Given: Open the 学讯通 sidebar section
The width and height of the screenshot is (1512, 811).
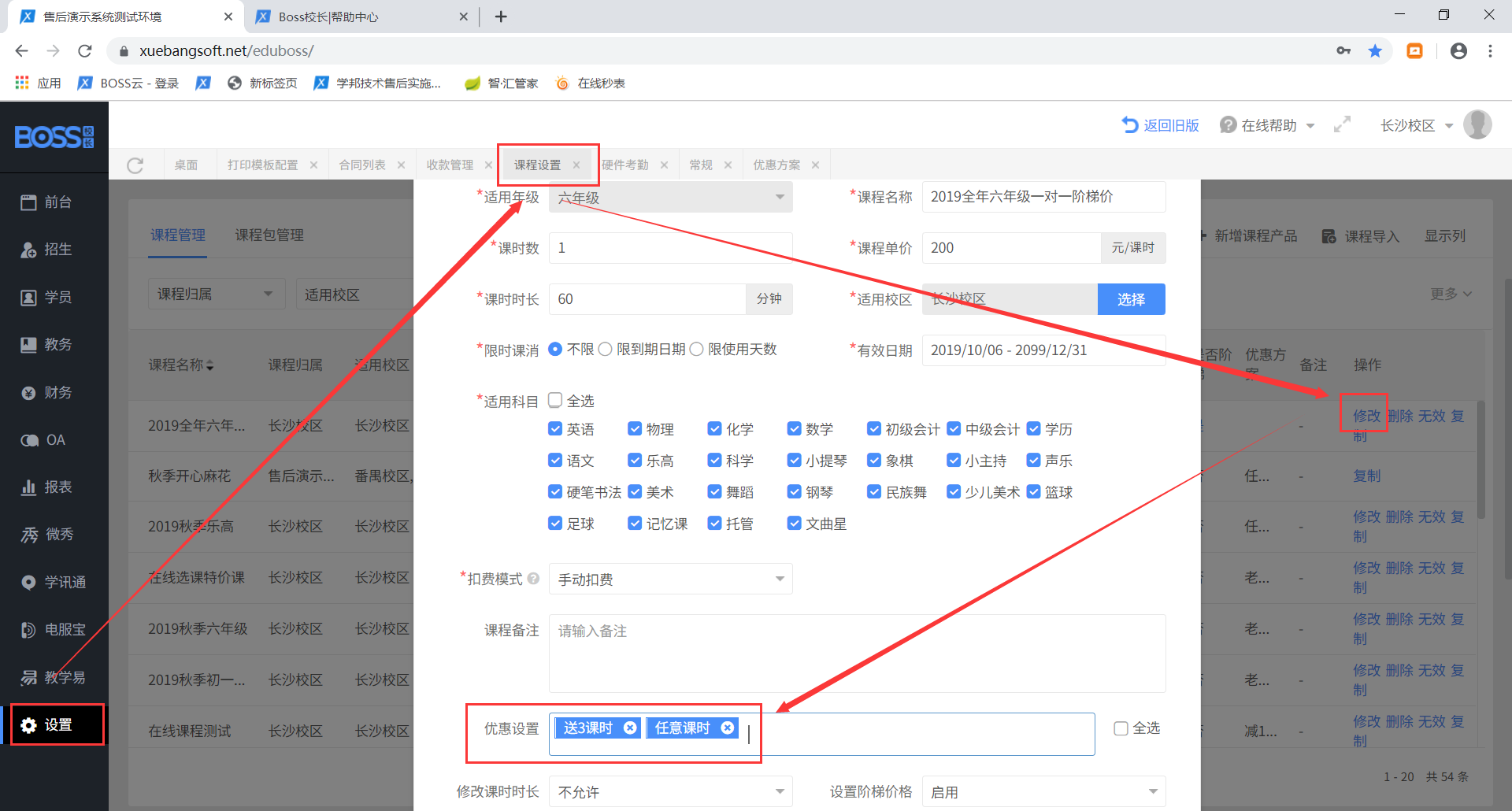Looking at the screenshot, I should 54,583.
